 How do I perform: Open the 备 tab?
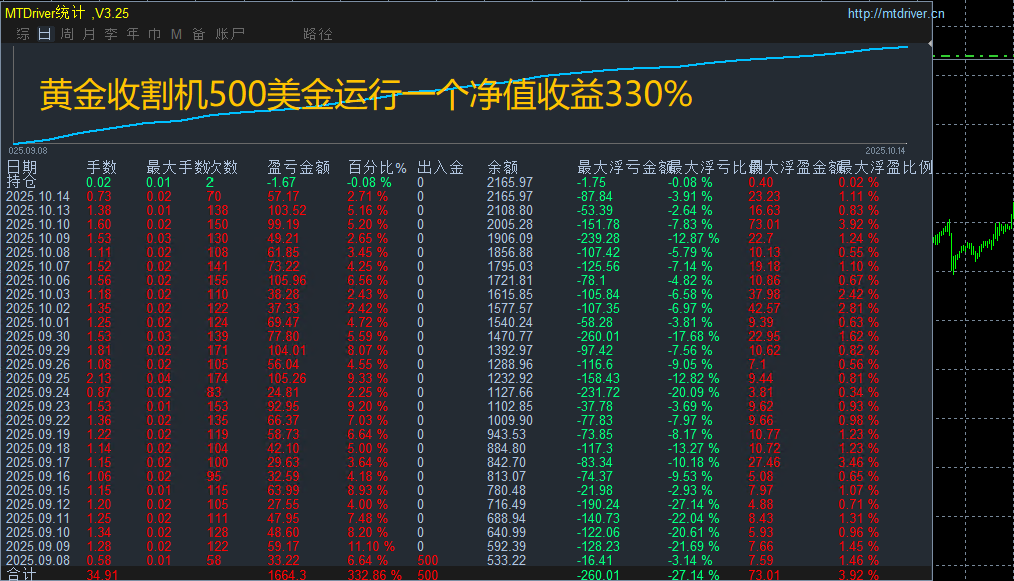coord(199,34)
